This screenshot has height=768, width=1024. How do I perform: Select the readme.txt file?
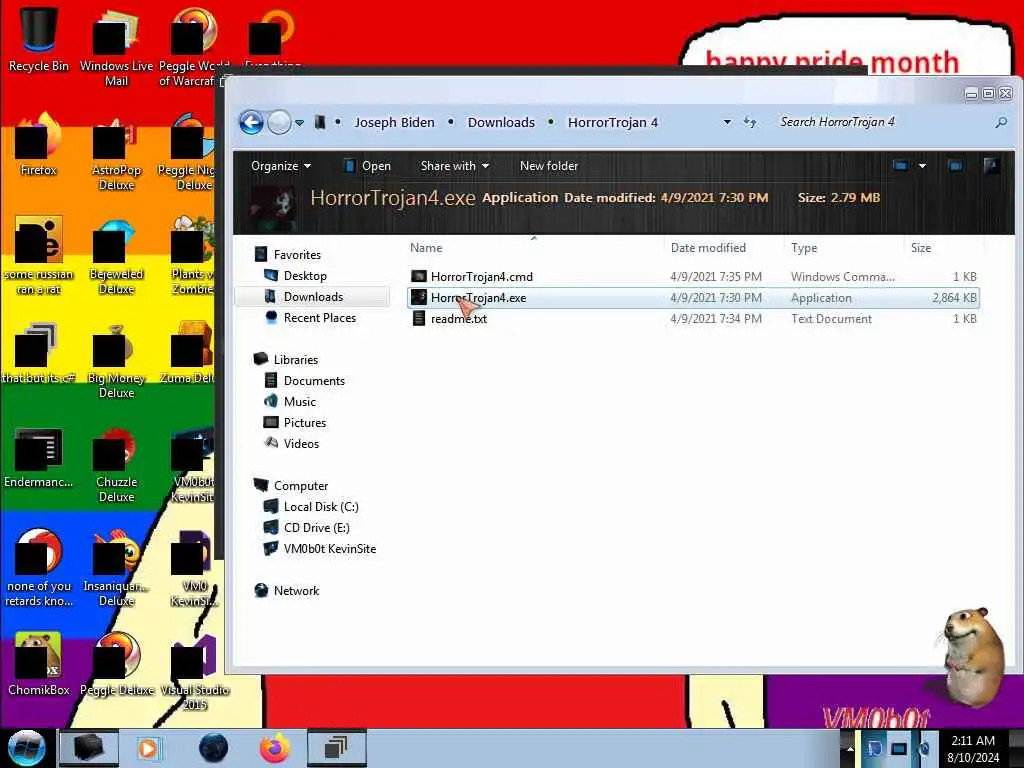pyautogui.click(x=693, y=319)
